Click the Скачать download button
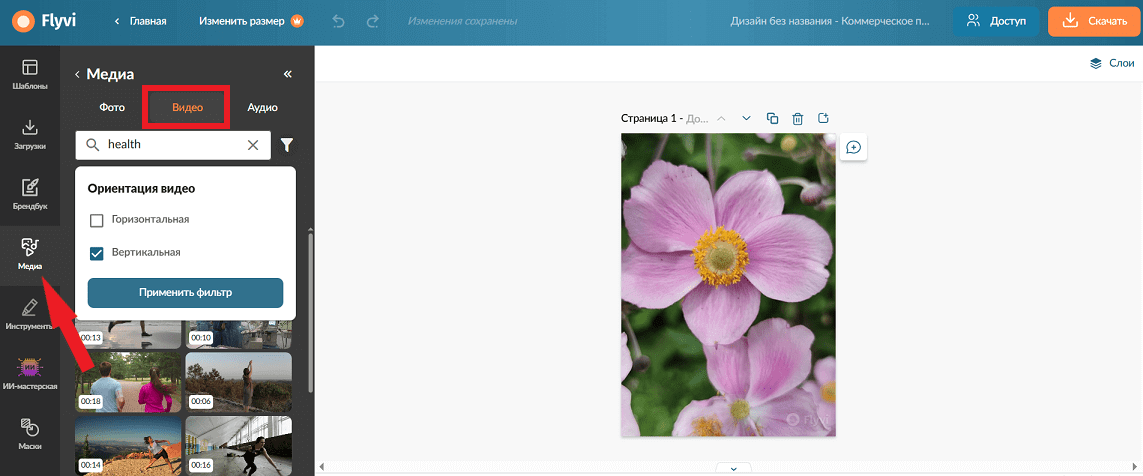1143x476 pixels. 1095,21
